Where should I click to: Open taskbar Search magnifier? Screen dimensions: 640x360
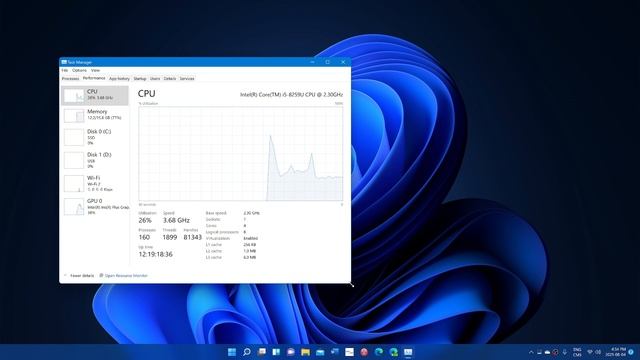click(x=247, y=352)
